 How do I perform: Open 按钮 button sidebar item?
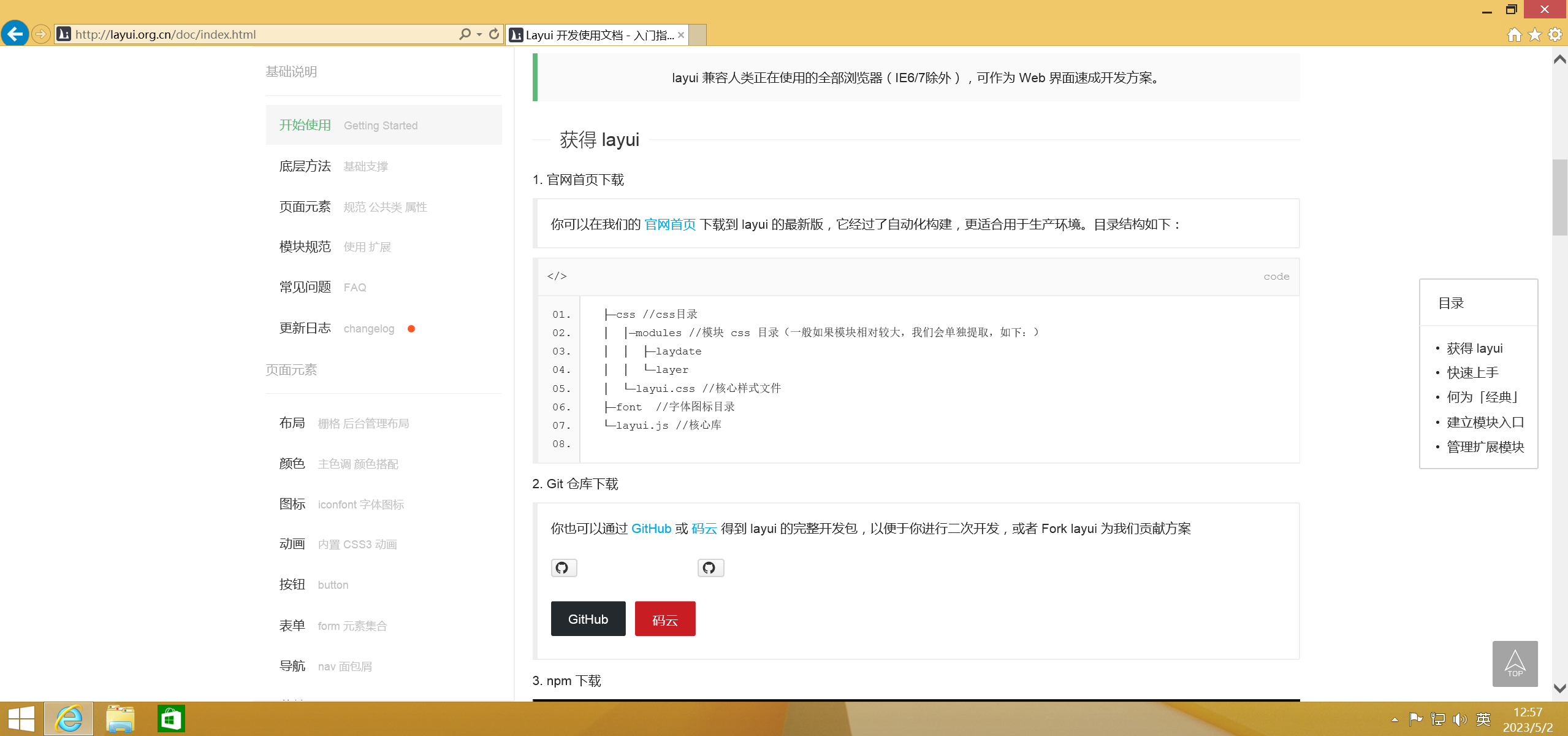[x=384, y=585]
